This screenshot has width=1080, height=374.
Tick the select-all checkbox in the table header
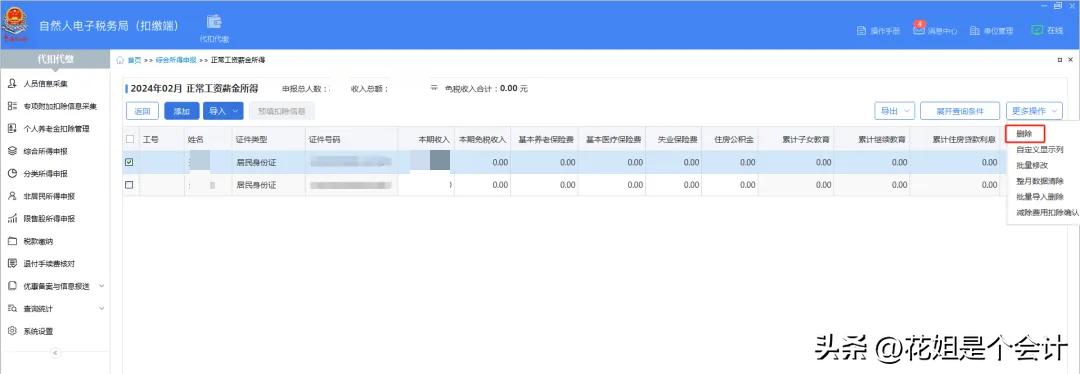tap(130, 139)
